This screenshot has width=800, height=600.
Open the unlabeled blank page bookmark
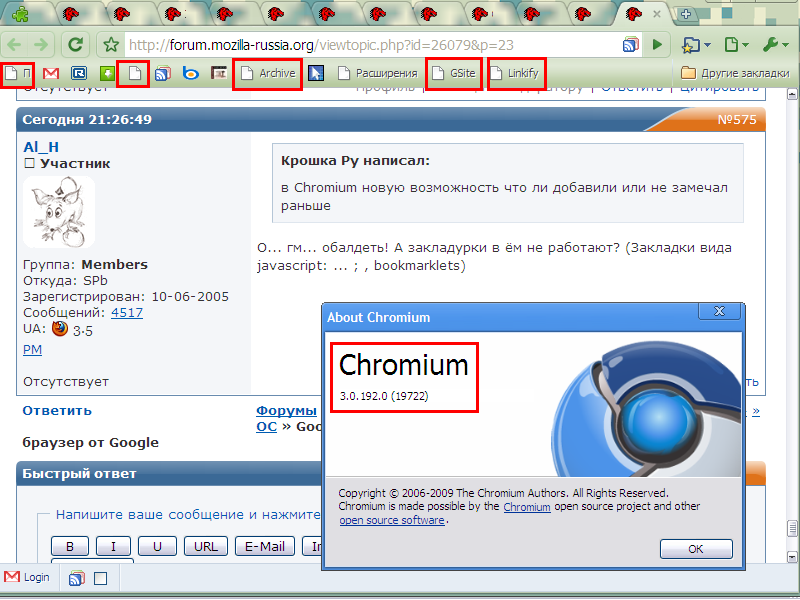(134, 73)
